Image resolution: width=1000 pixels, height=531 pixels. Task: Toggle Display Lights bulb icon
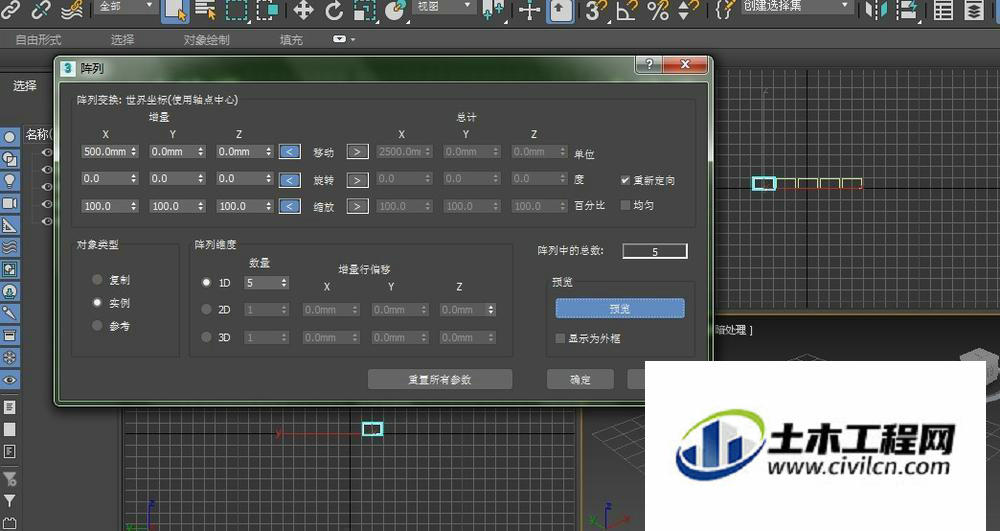point(10,181)
